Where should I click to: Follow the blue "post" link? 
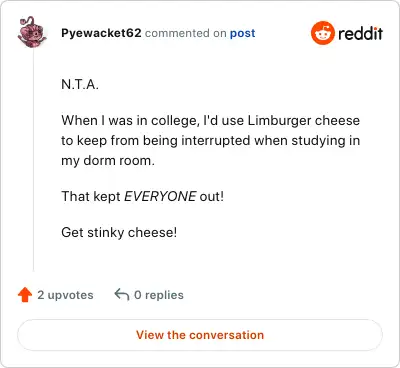click(243, 34)
